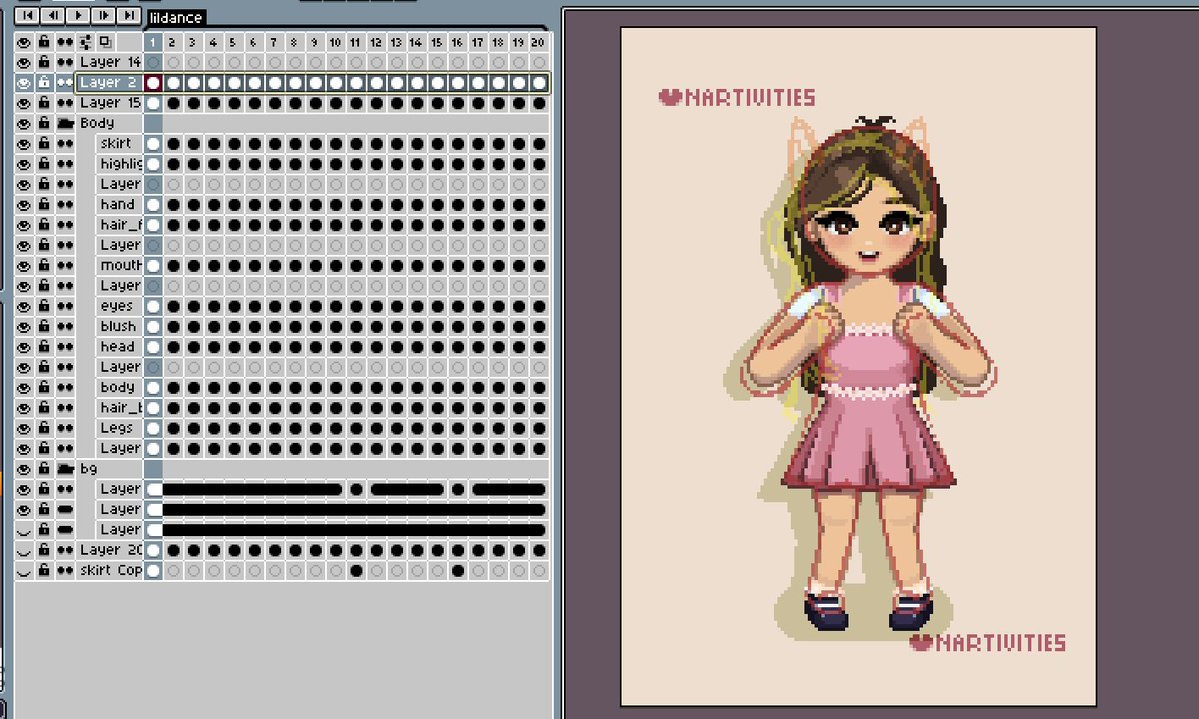The image size is (1199, 719).
Task: Jump to the last frame
Action: [129, 15]
